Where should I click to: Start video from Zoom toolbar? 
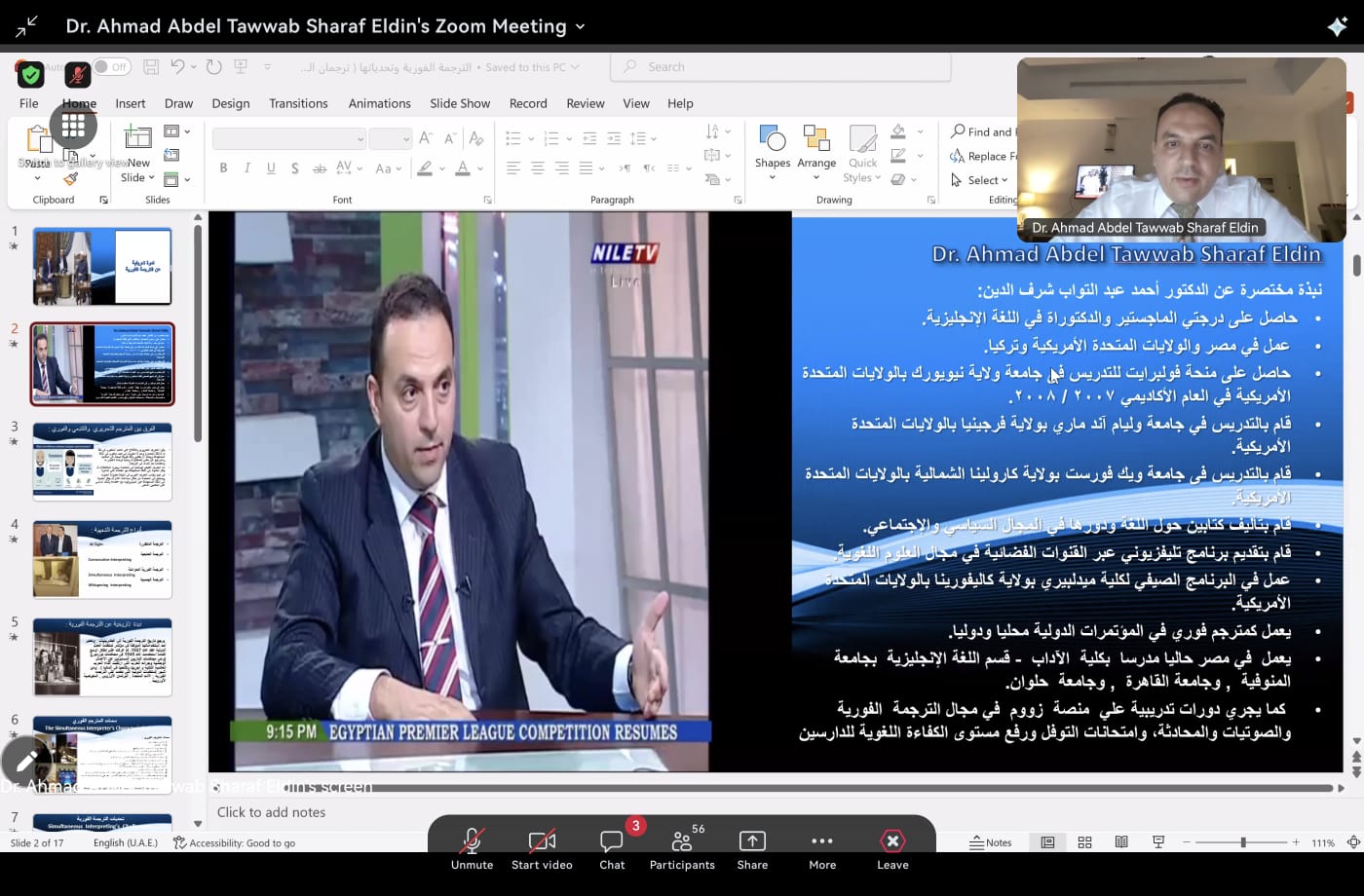click(542, 841)
